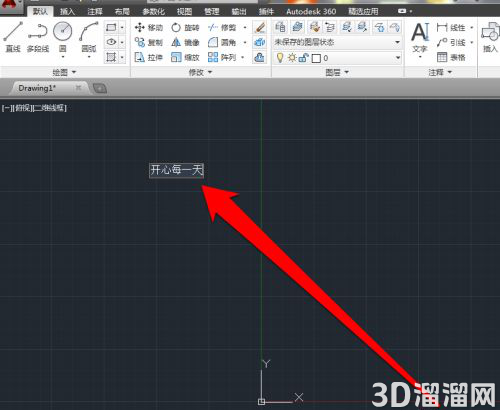Select the 引线 (Leader) tool
The image size is (500, 411).
(451, 42)
